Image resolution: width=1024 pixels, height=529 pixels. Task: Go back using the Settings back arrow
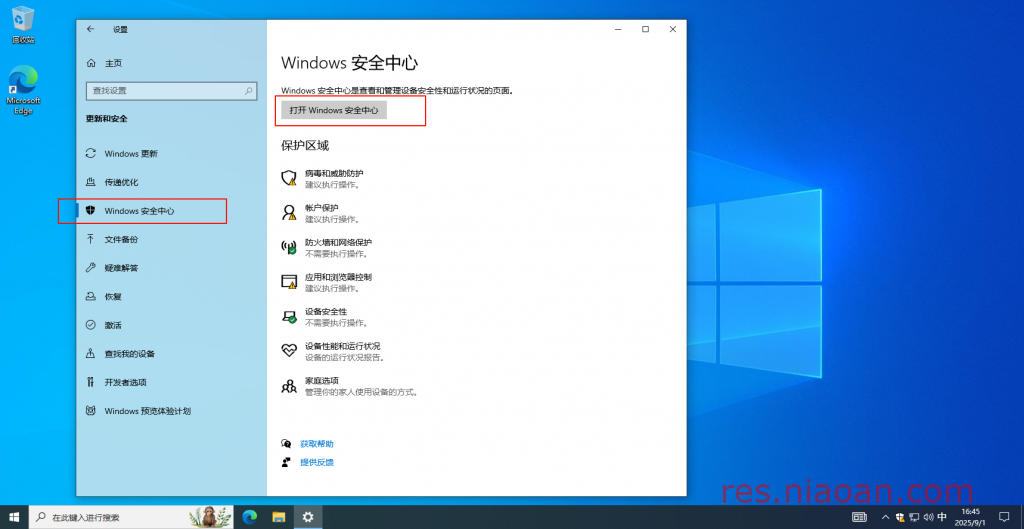click(x=91, y=29)
